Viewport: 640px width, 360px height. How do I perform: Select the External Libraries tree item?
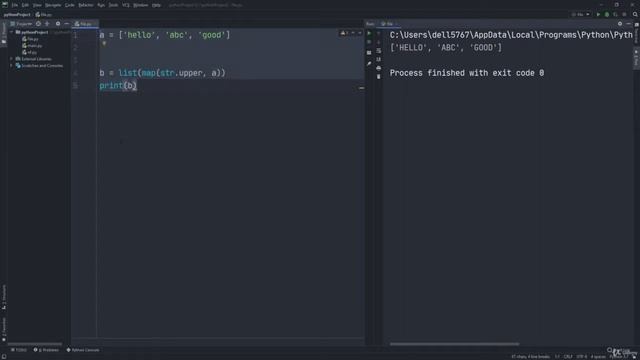coord(34,59)
